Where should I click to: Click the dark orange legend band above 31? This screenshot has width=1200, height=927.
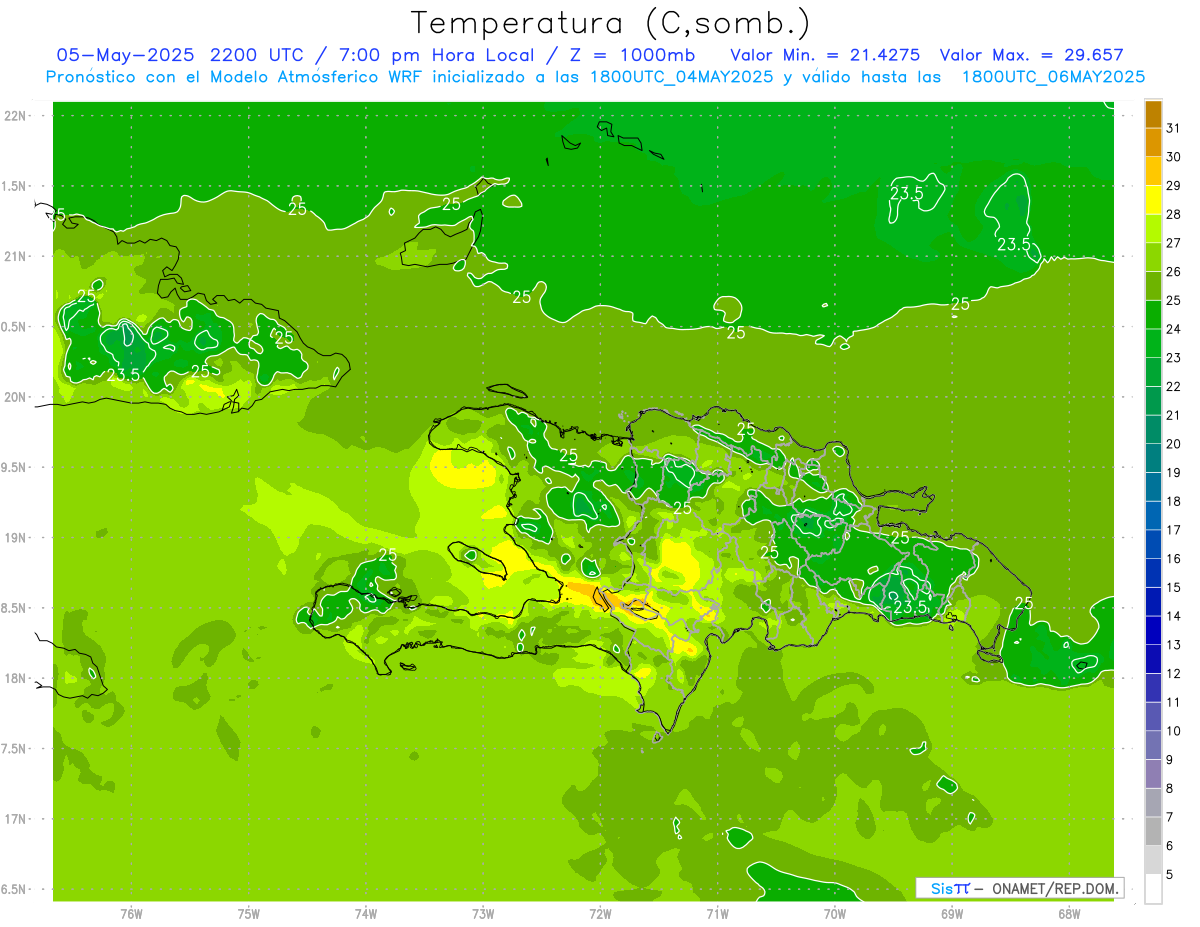(x=1153, y=113)
